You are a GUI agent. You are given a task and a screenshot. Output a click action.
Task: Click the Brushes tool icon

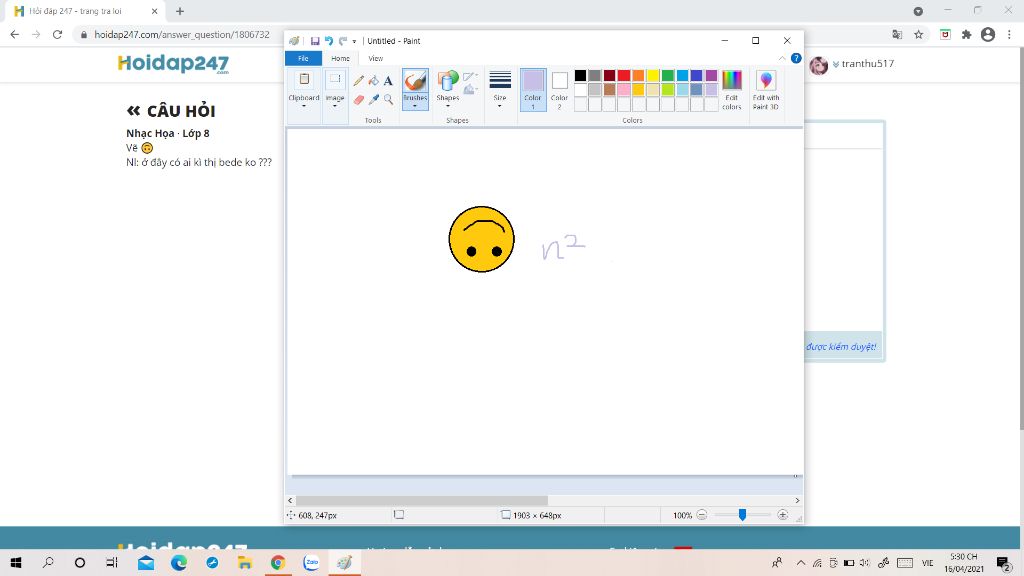[x=415, y=81]
